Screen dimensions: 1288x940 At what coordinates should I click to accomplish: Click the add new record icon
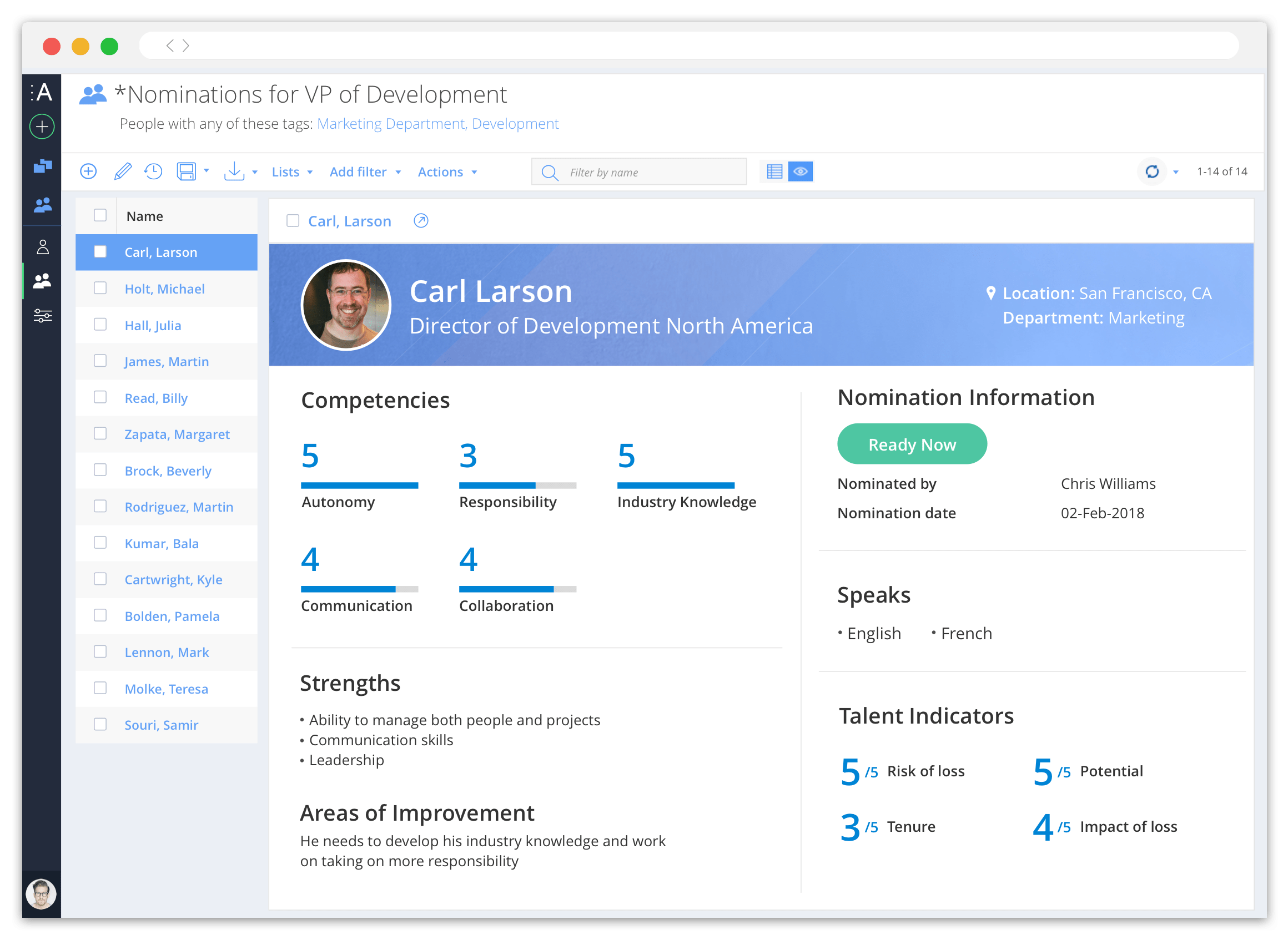coord(90,171)
